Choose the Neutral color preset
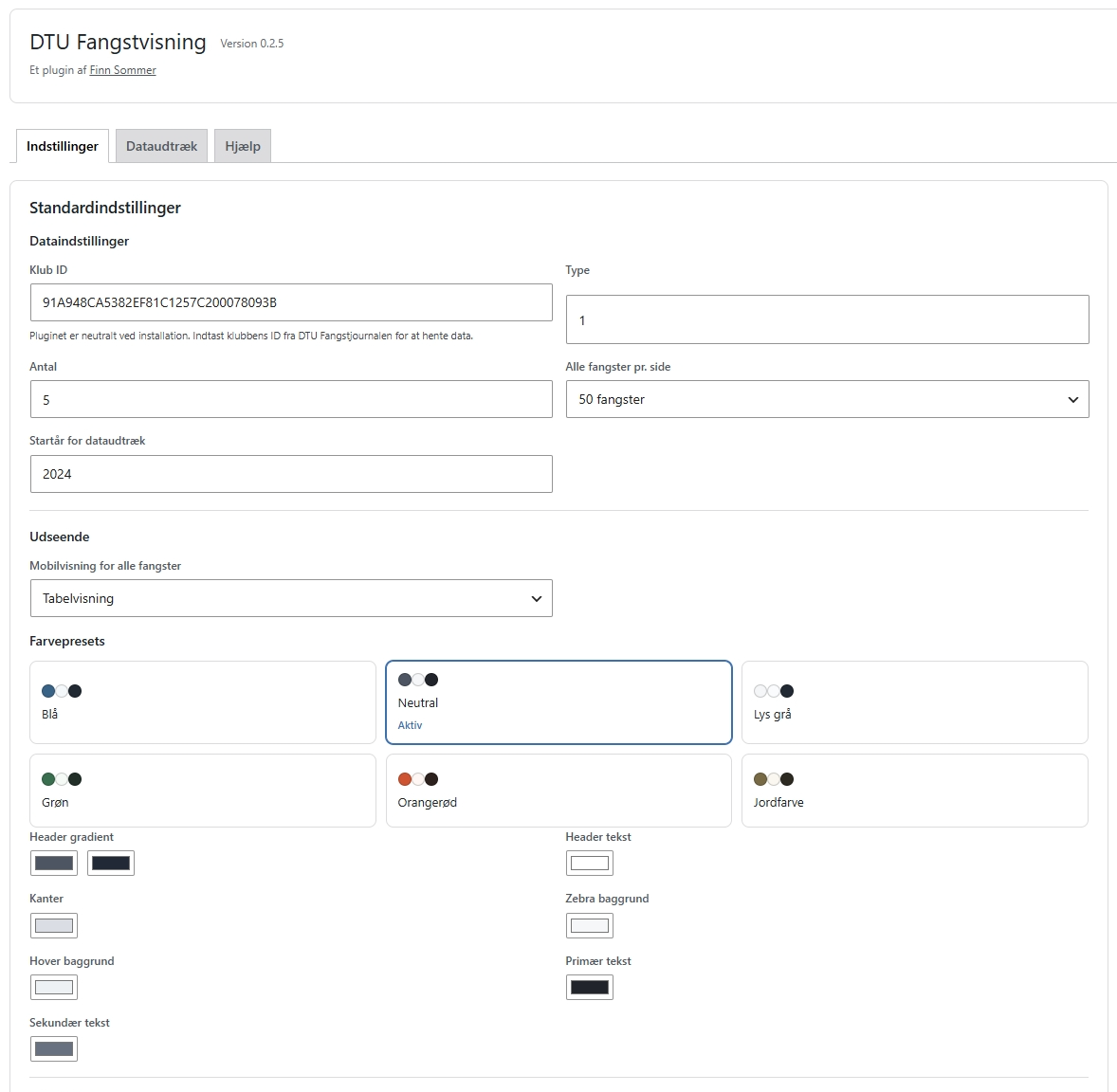 point(558,702)
